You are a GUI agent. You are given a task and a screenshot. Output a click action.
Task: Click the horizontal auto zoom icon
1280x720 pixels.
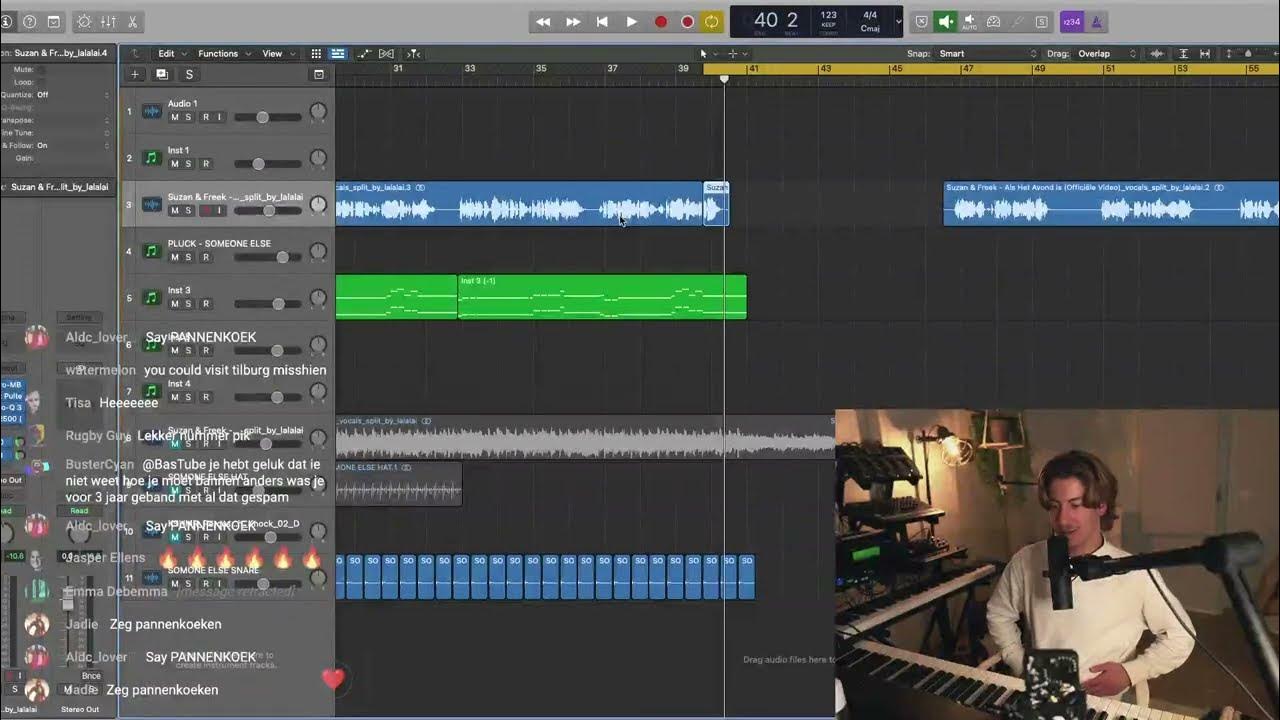coord(1205,53)
